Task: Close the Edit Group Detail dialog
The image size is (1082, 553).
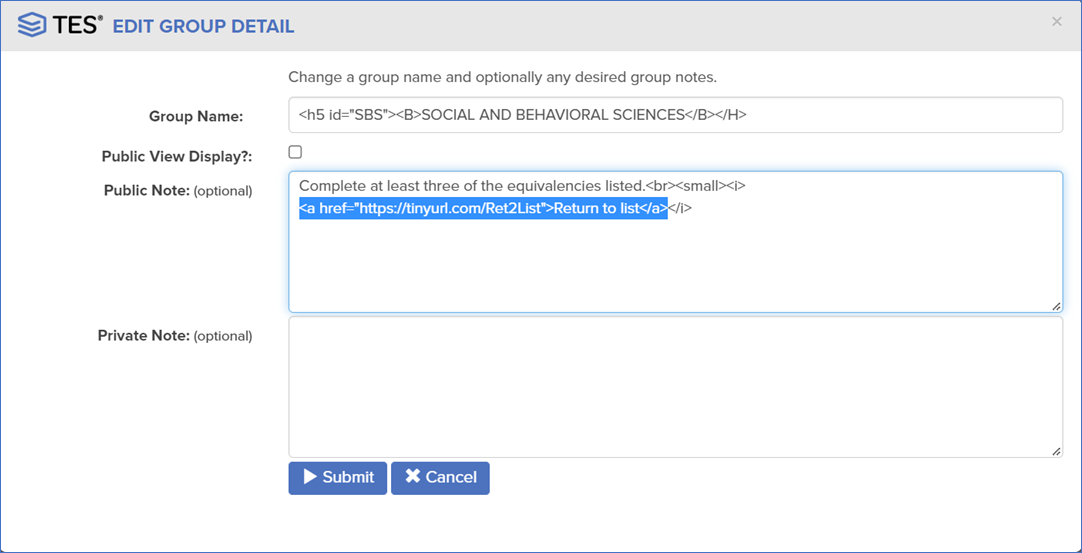Action: click(1057, 21)
